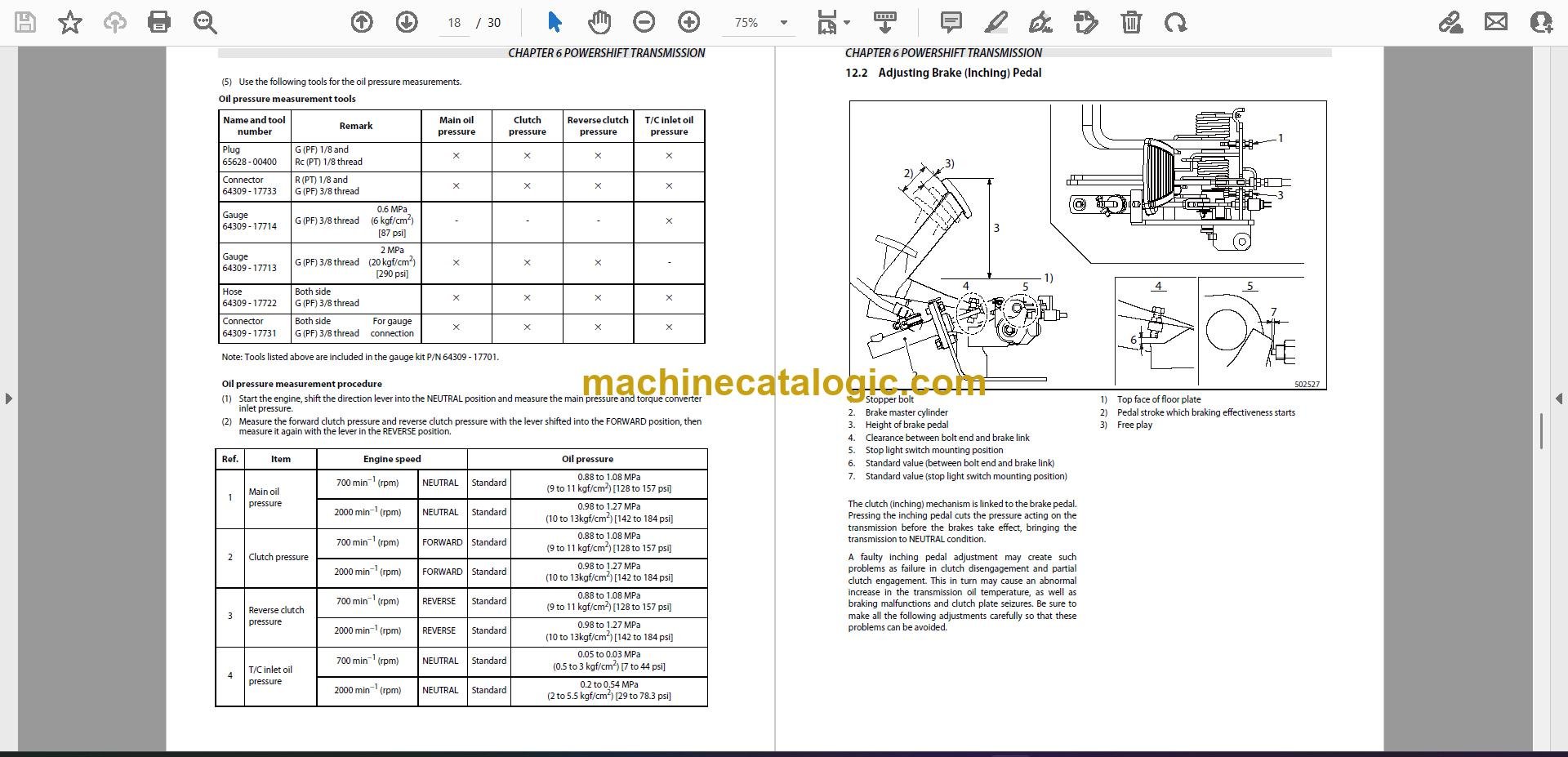Image resolution: width=1568 pixels, height=757 pixels.
Task: Expand the left navigation pane arrow
Action: (x=8, y=399)
